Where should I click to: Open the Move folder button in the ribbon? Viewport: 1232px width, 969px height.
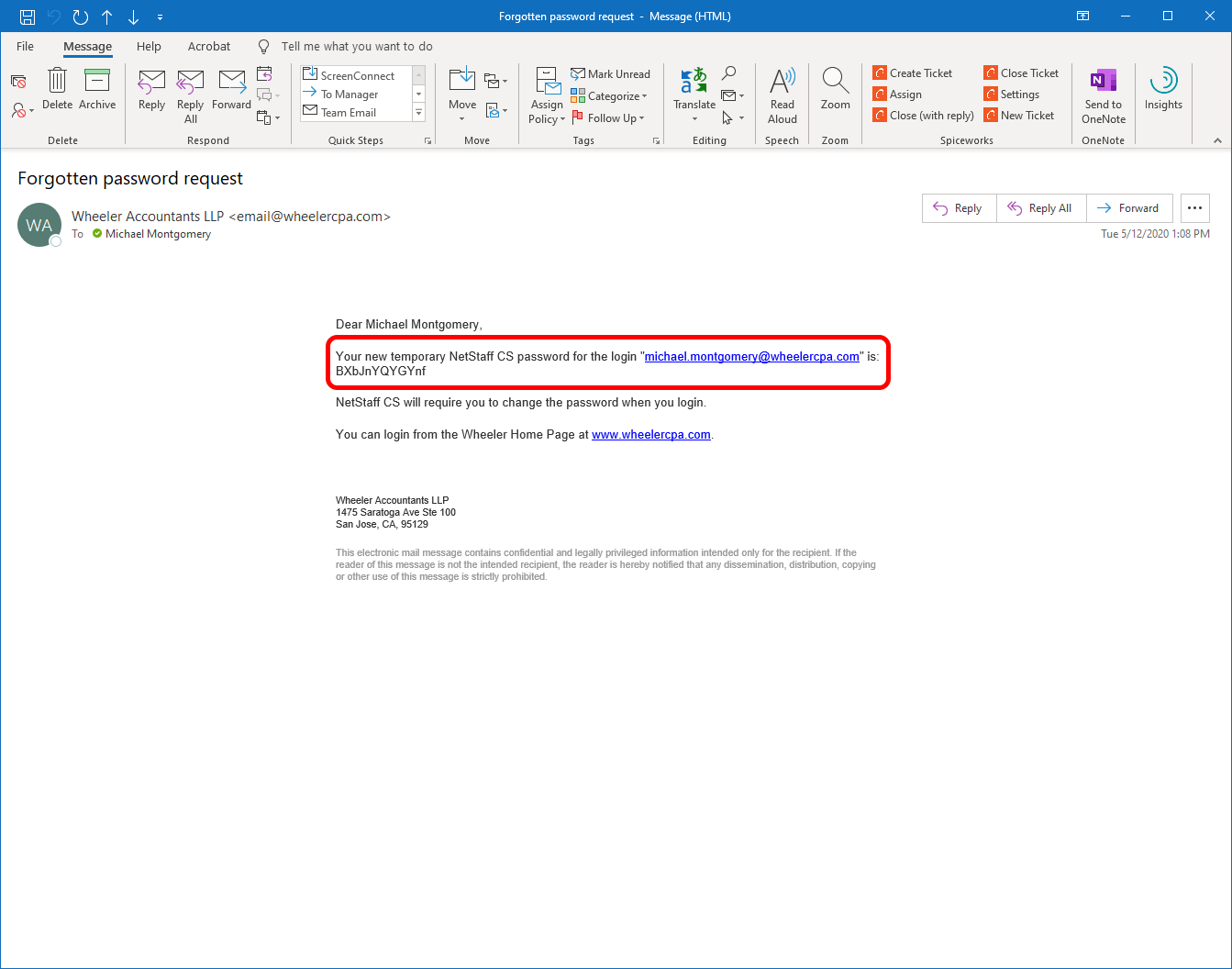pos(462,94)
